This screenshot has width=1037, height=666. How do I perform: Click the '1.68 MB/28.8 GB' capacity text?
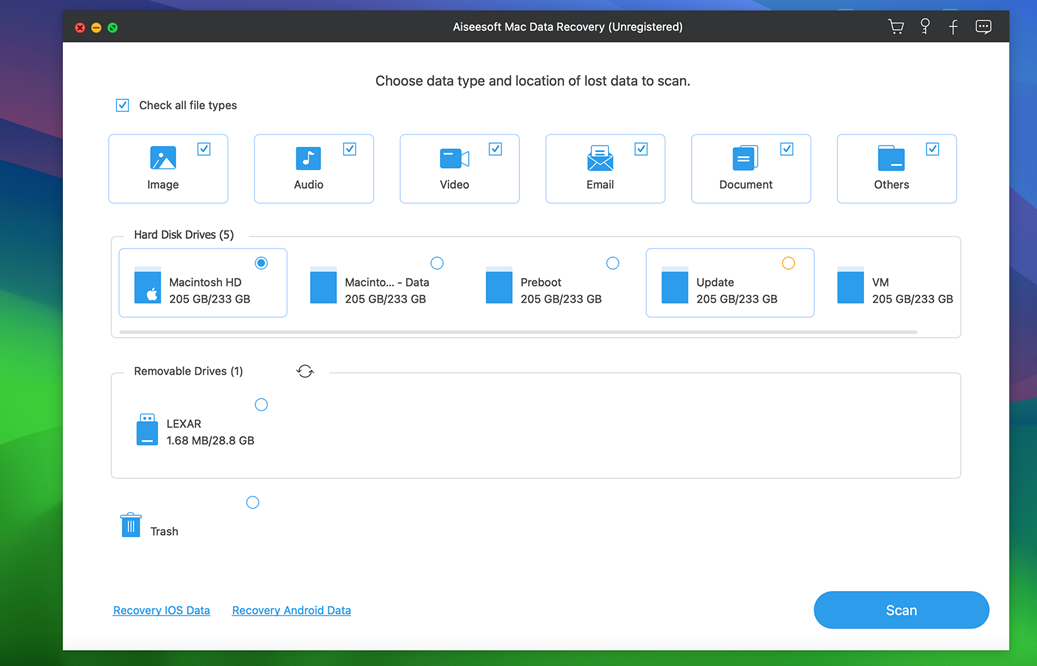point(210,440)
